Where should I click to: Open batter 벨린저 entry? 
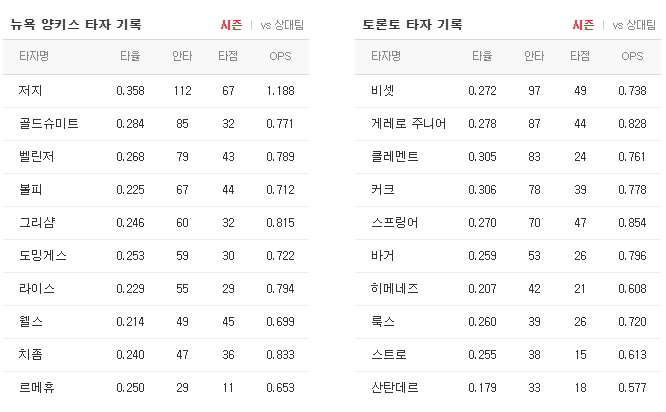(x=37, y=157)
